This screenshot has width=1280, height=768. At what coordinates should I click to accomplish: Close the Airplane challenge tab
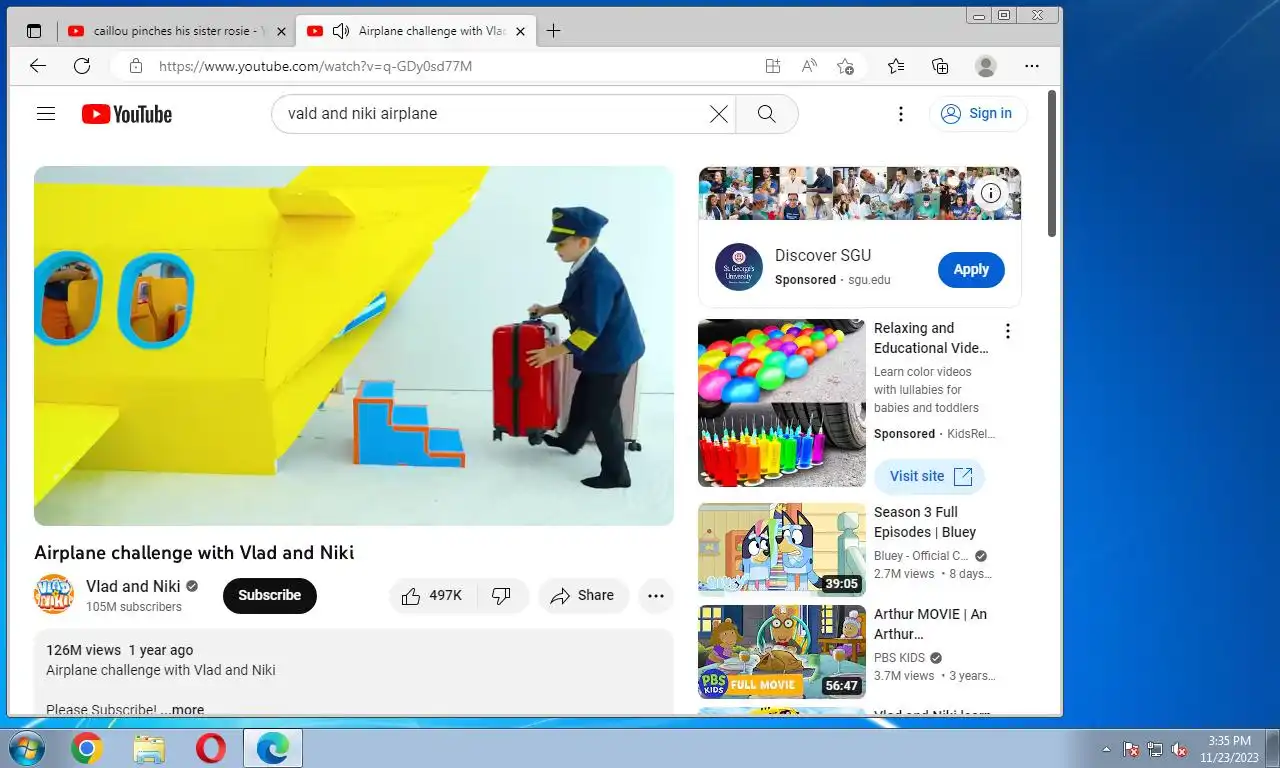click(x=521, y=31)
